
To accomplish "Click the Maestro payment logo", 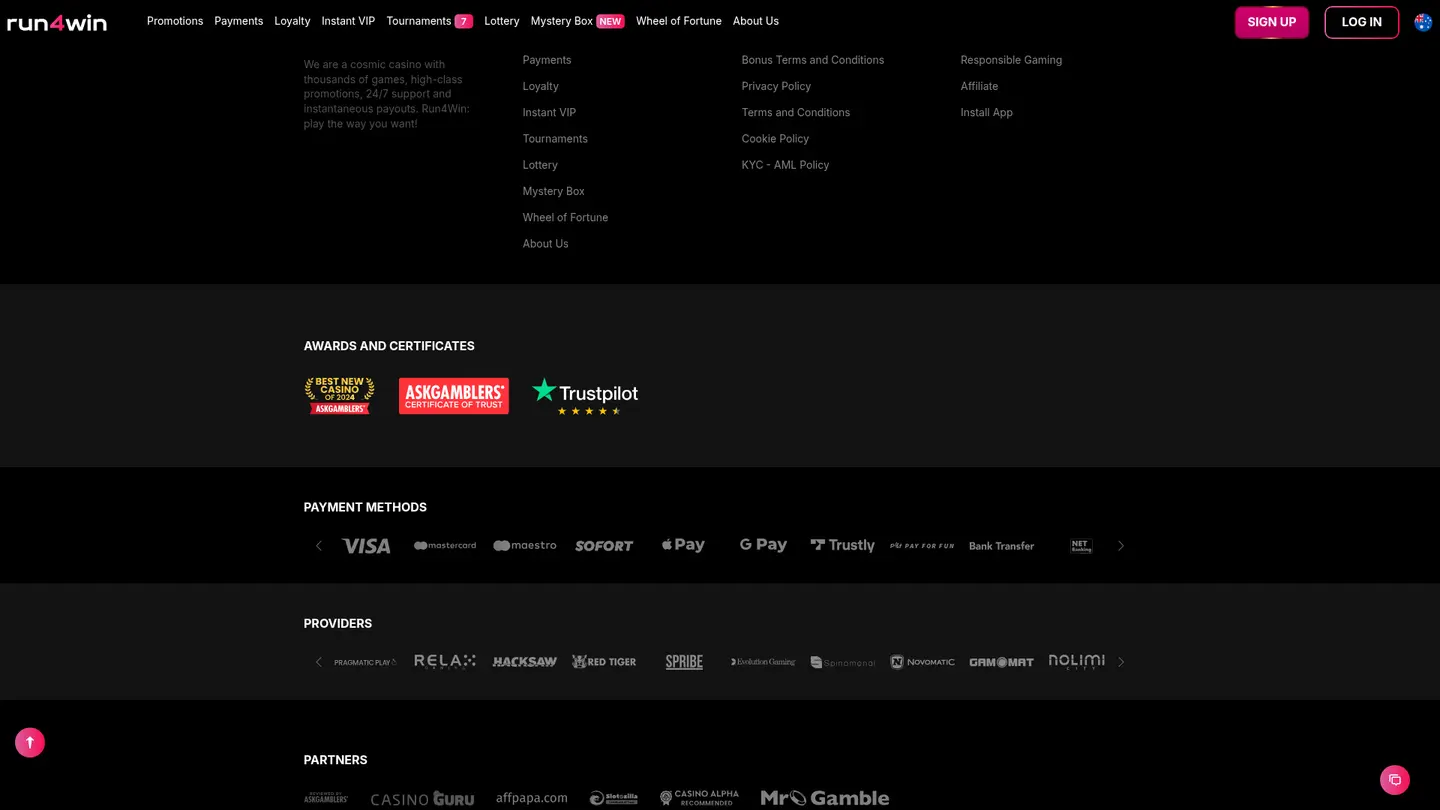I will (x=525, y=546).
